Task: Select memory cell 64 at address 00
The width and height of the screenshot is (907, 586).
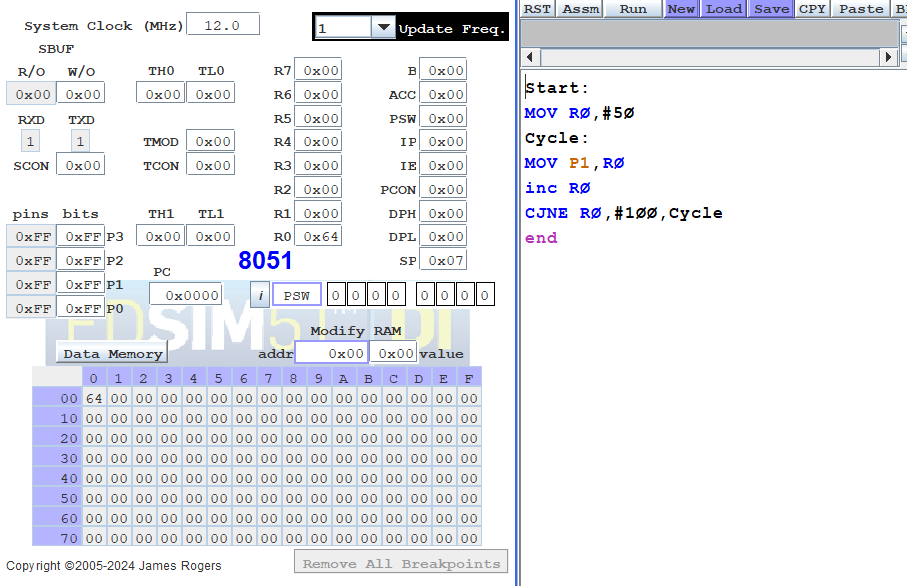Action: click(x=94, y=398)
